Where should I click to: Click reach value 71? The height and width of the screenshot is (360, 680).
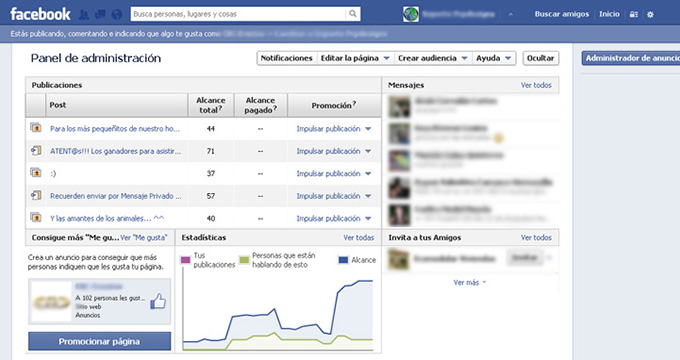211,151
